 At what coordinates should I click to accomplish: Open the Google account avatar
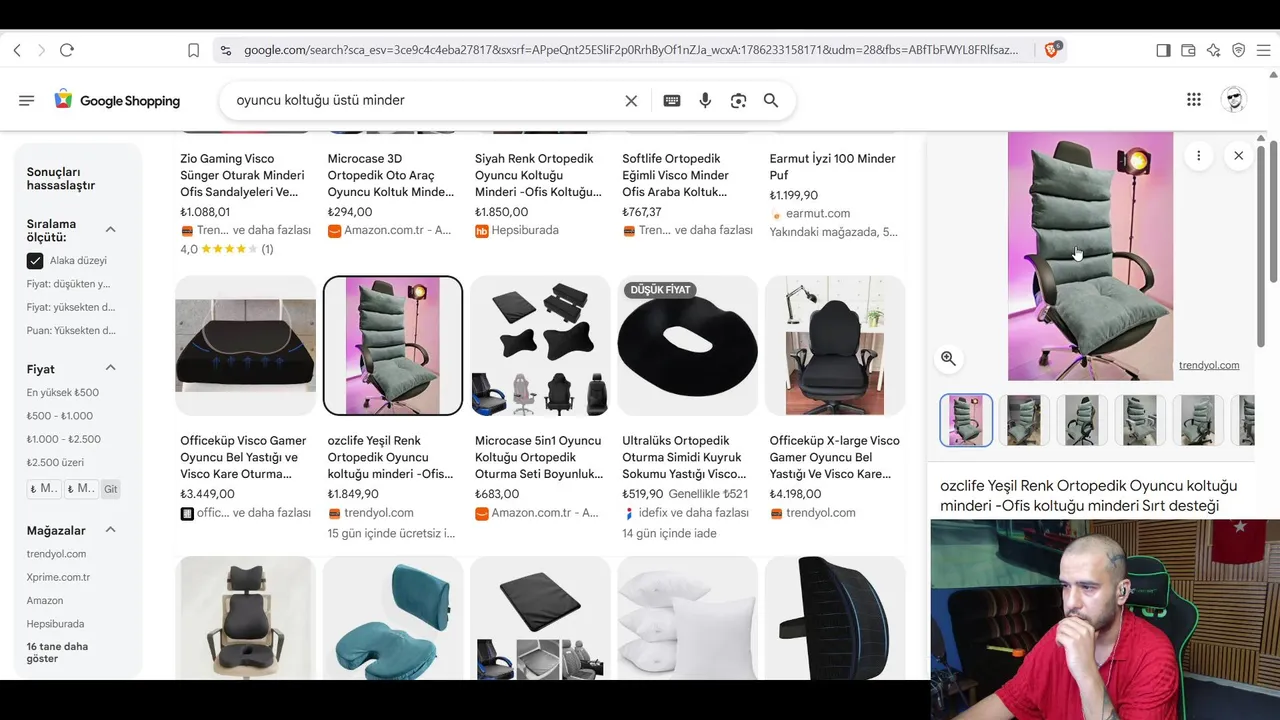(1234, 99)
